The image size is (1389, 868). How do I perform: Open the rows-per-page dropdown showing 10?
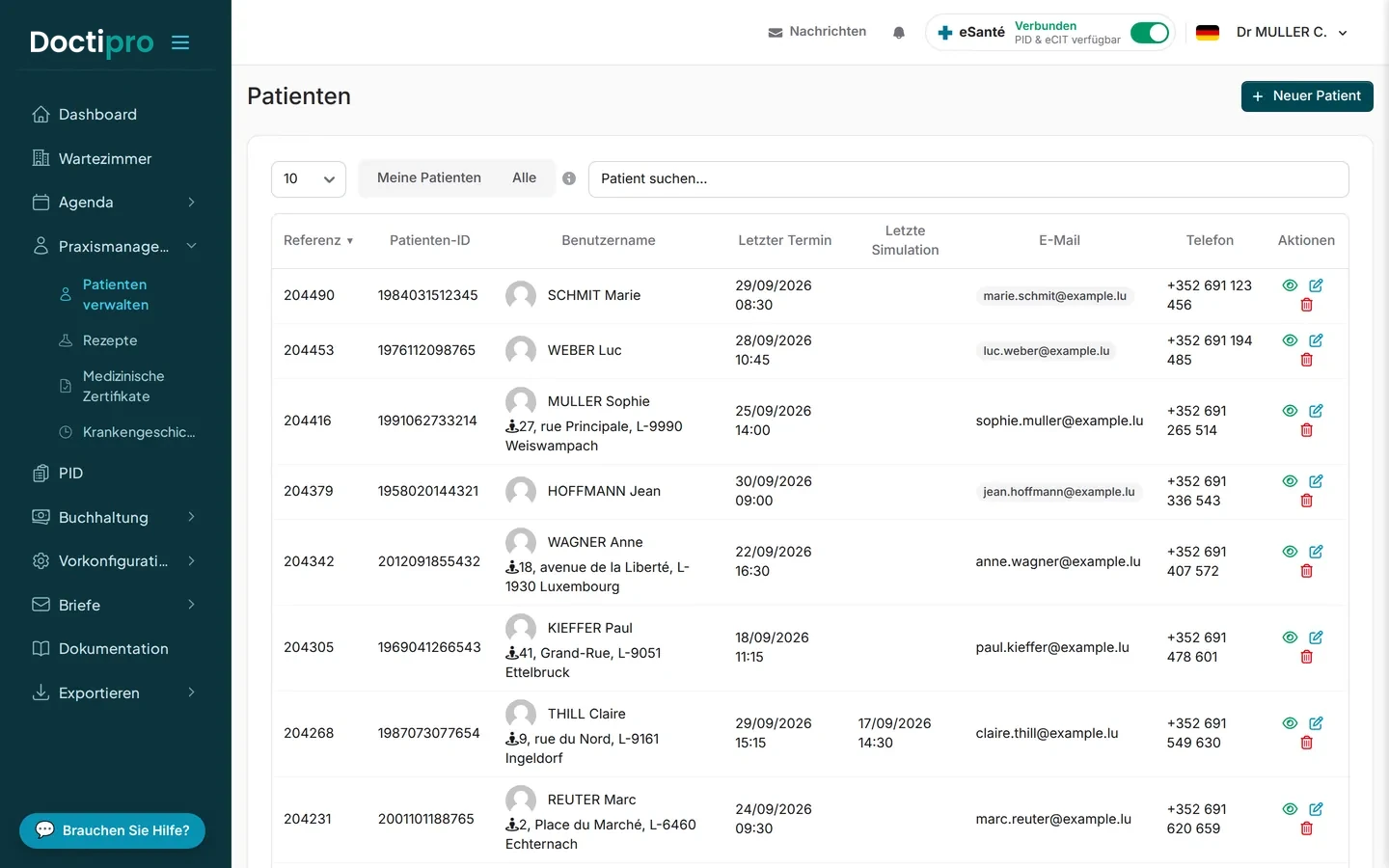tap(309, 179)
